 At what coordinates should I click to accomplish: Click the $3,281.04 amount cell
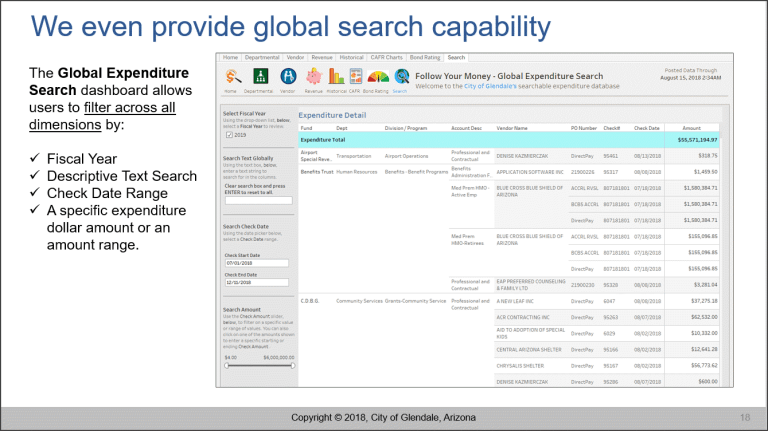coord(705,285)
